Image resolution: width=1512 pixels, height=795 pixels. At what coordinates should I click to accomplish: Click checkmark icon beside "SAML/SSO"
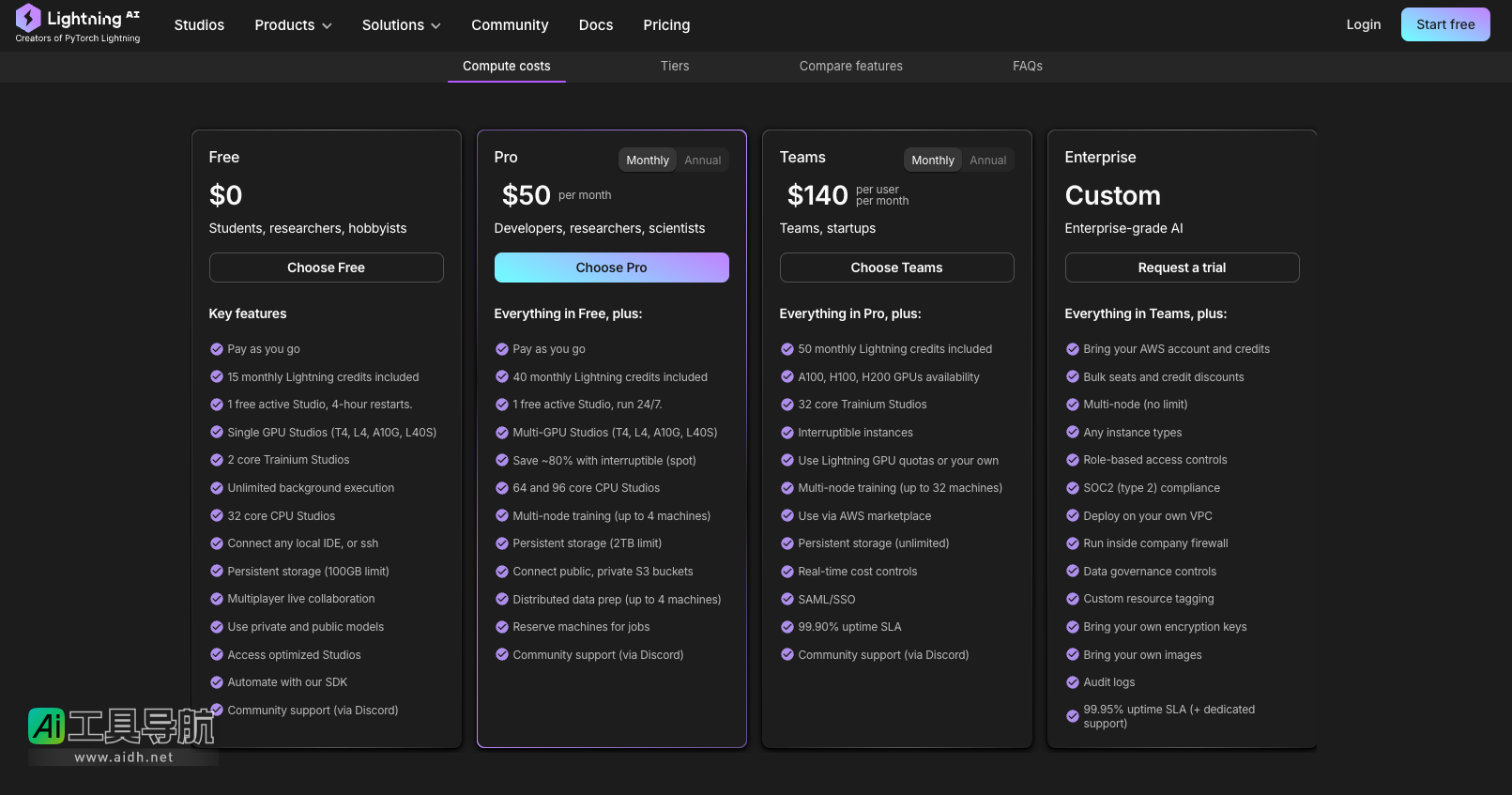tap(787, 599)
